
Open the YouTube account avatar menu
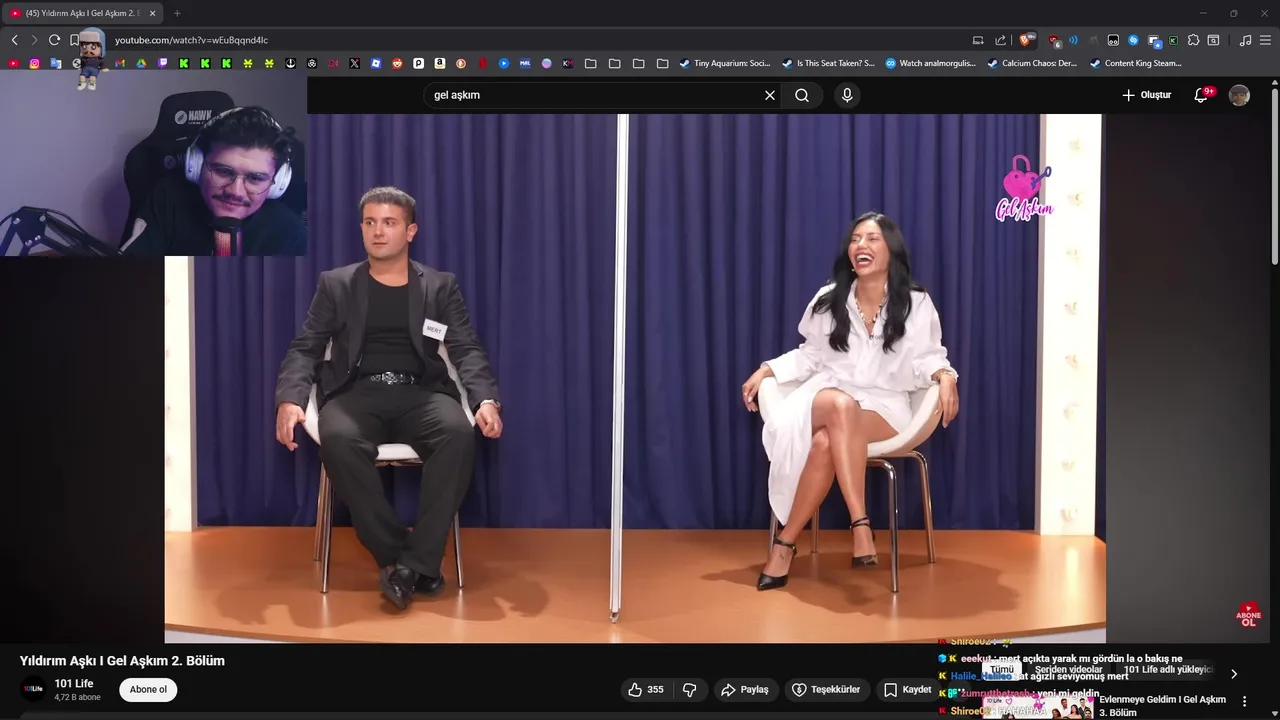click(x=1239, y=95)
